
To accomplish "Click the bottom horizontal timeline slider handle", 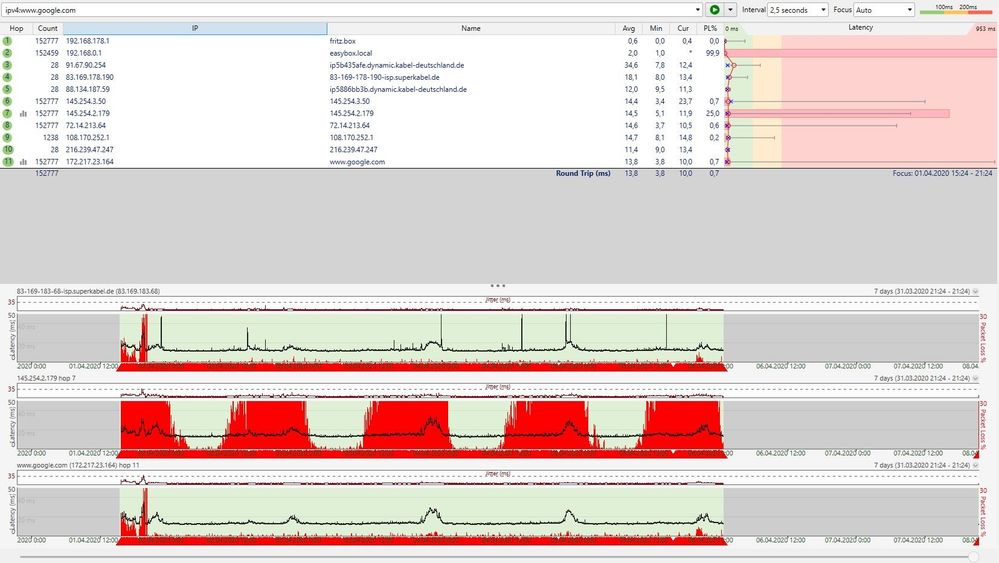I will click(973, 557).
